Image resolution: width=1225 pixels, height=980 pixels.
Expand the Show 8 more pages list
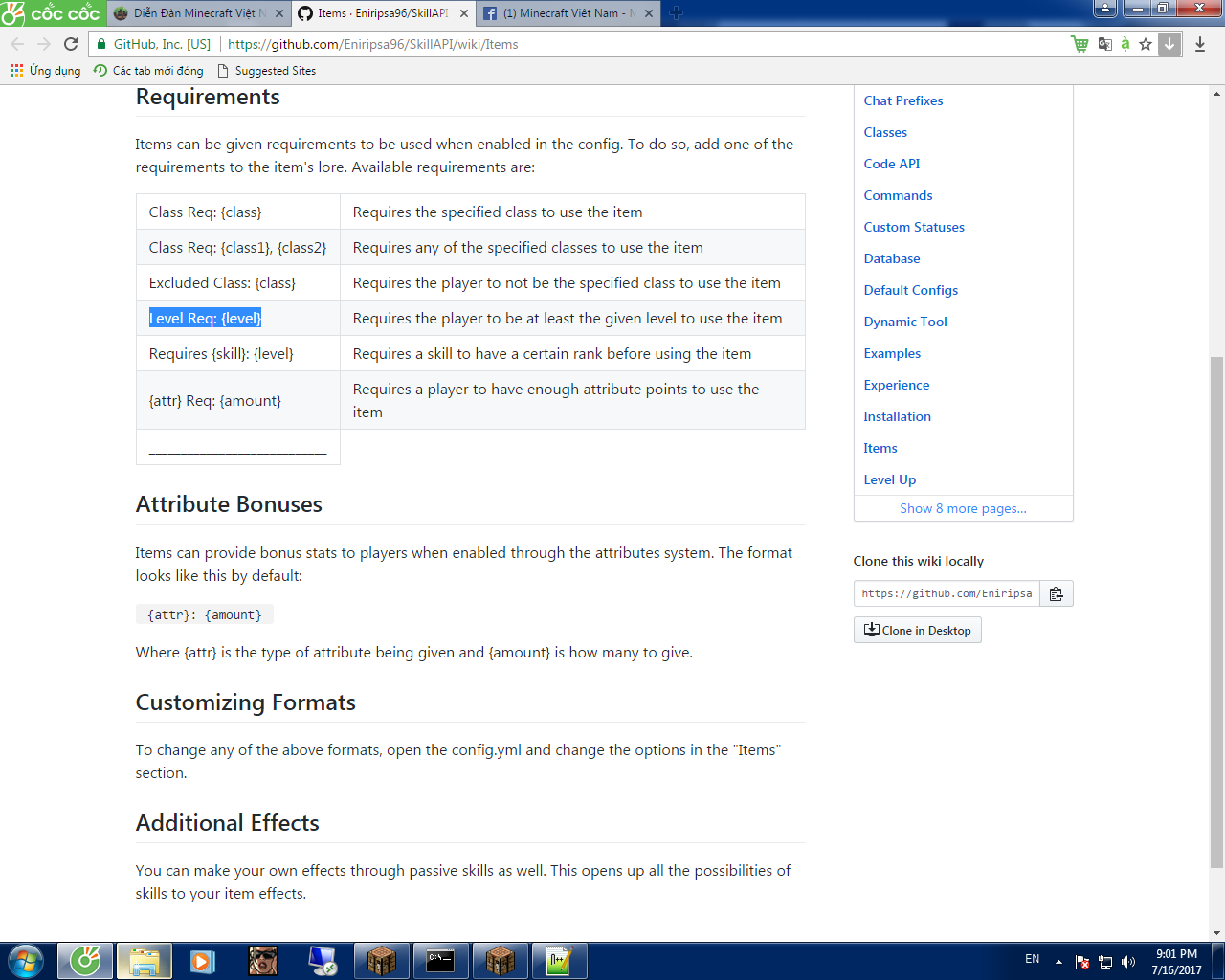(963, 508)
